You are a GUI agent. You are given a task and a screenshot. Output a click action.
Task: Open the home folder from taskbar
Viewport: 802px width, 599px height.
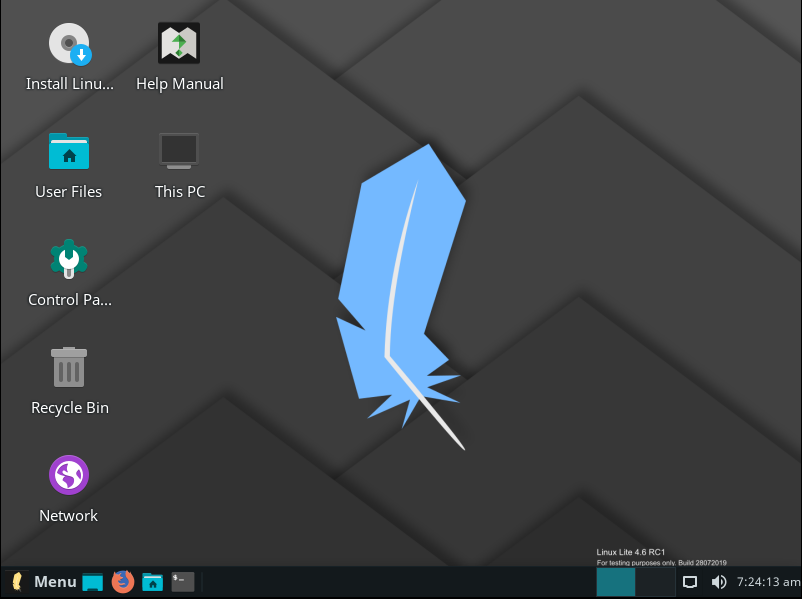[152, 582]
